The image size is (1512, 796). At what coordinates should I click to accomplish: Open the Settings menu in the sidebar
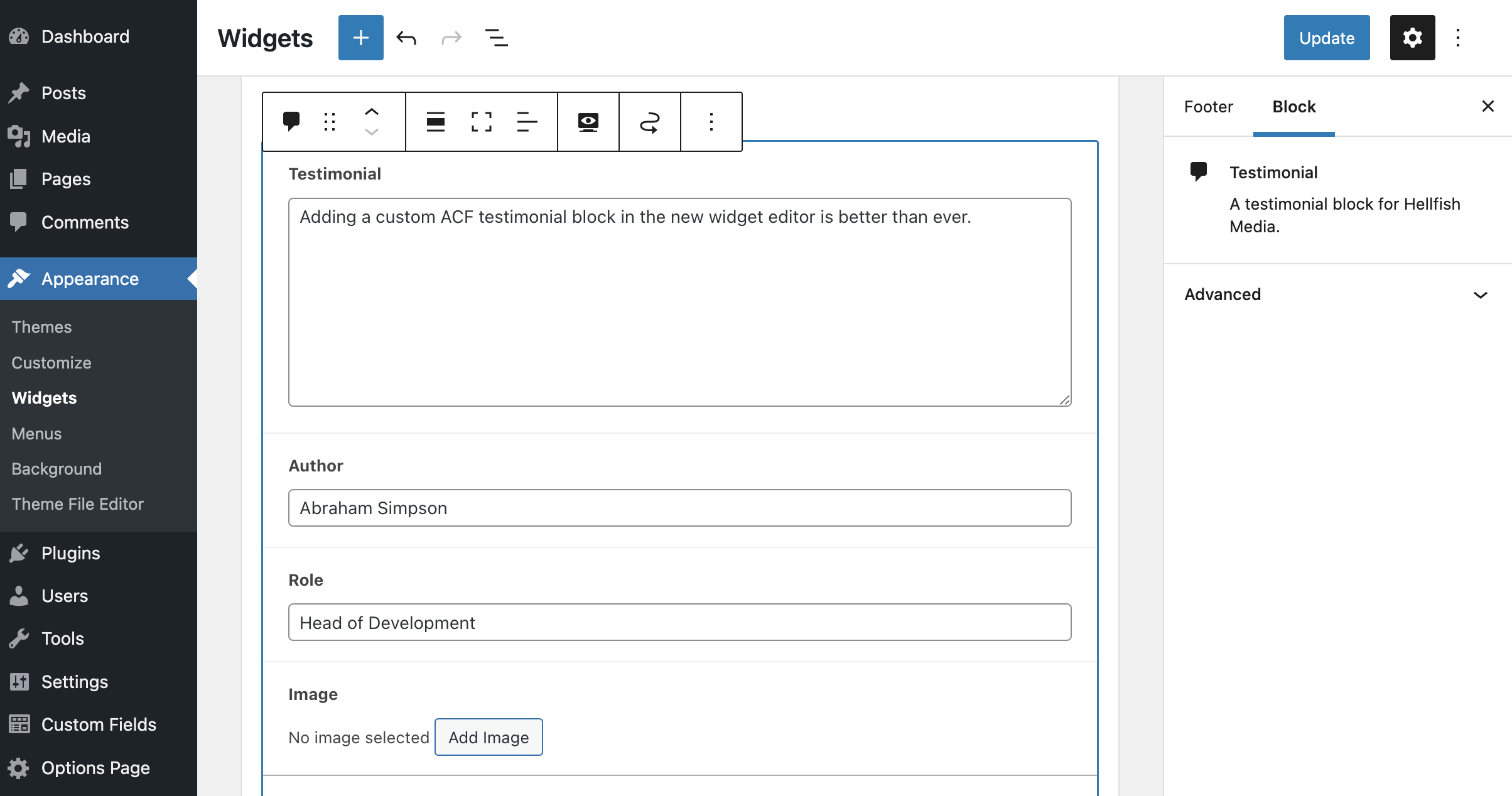tap(99, 682)
